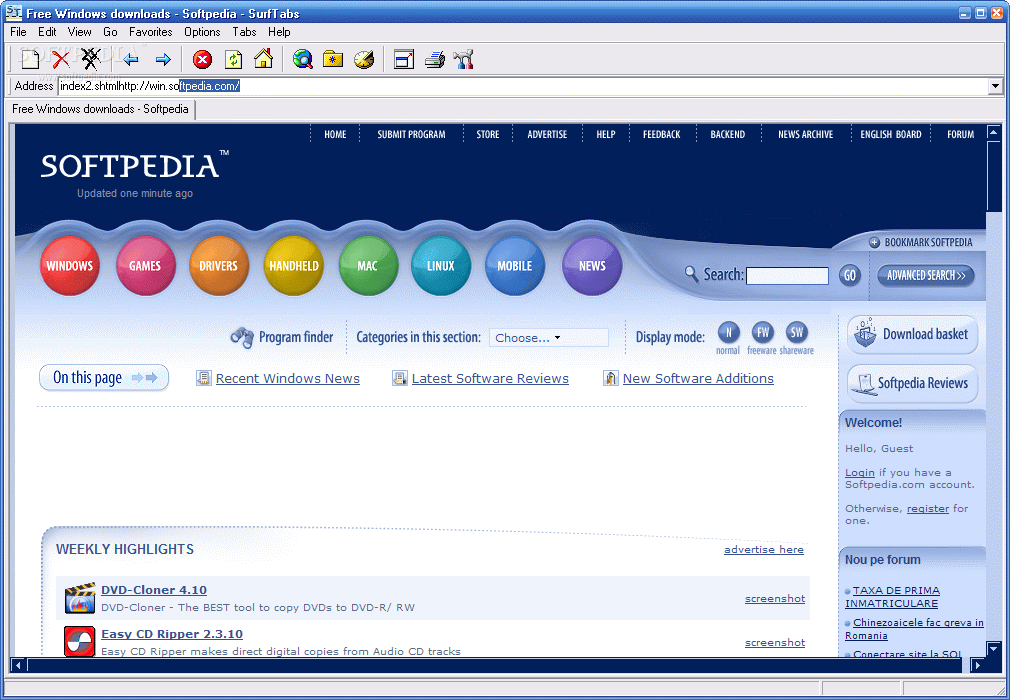Go back with the left arrow icon
1010x700 pixels.
click(x=131, y=60)
